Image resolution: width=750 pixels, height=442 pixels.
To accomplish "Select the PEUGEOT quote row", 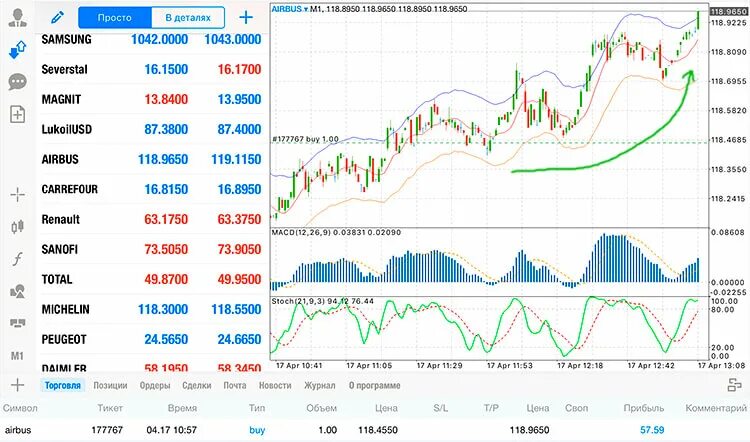I will click(152, 340).
